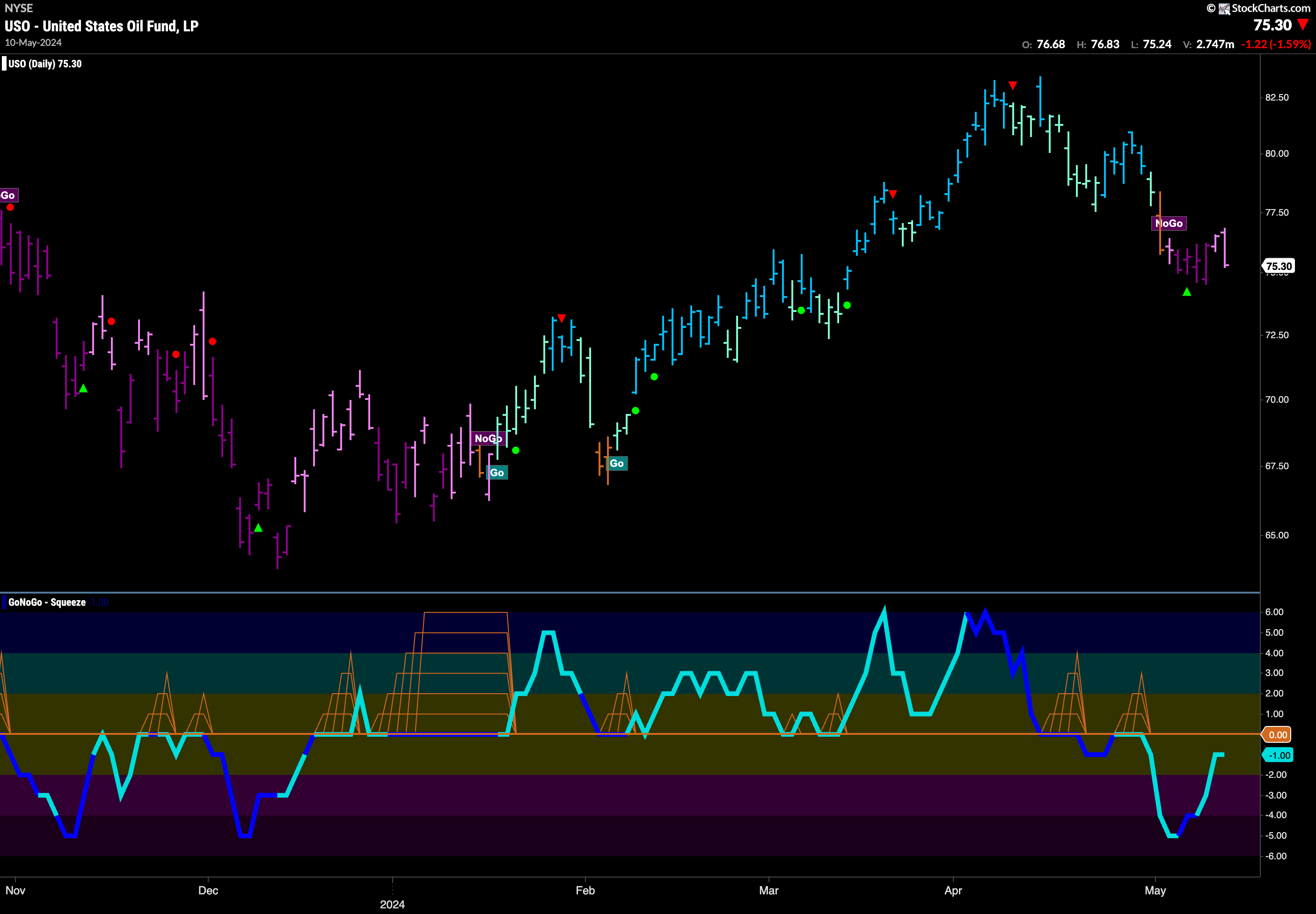Viewport: 1316px width, 914px height.
Task: Click the -1.22 (-1.59%) change text
Action: (1276, 44)
